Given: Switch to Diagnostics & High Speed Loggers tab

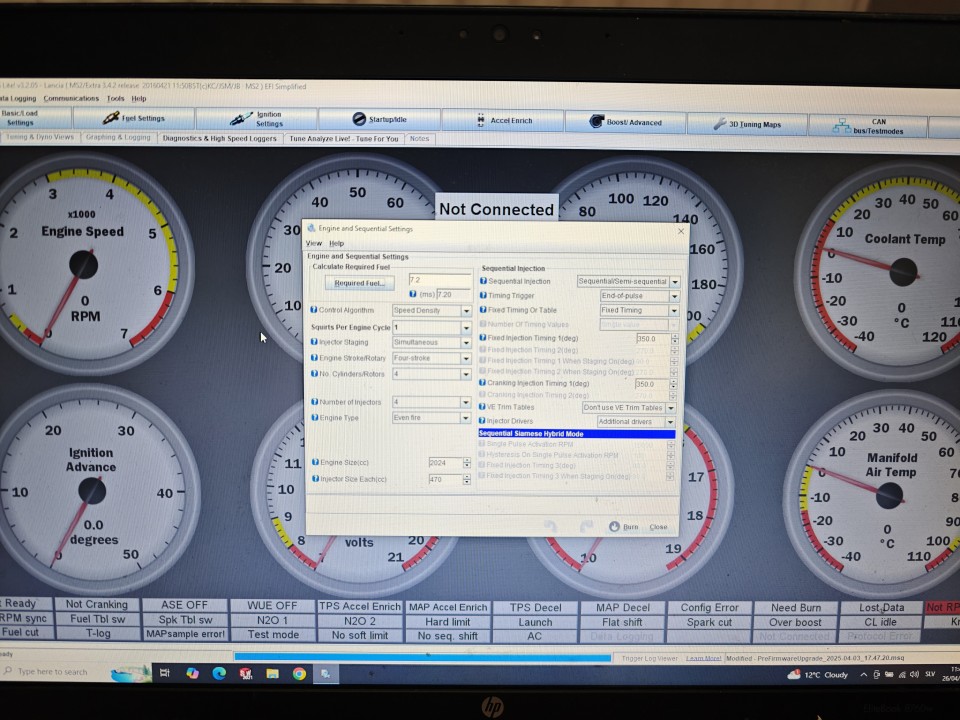Looking at the screenshot, I should click(x=219, y=138).
